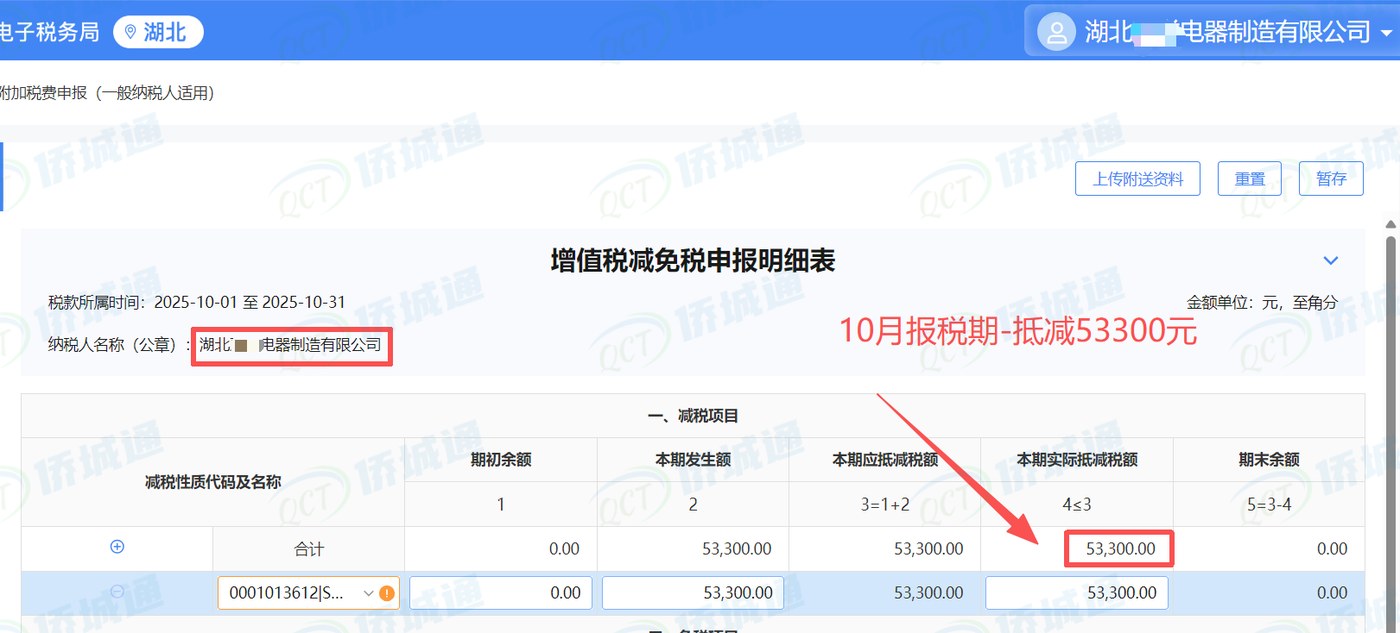The height and width of the screenshot is (633, 1400).
Task: Click the 5=3-4 formula cell
Action: (1269, 504)
